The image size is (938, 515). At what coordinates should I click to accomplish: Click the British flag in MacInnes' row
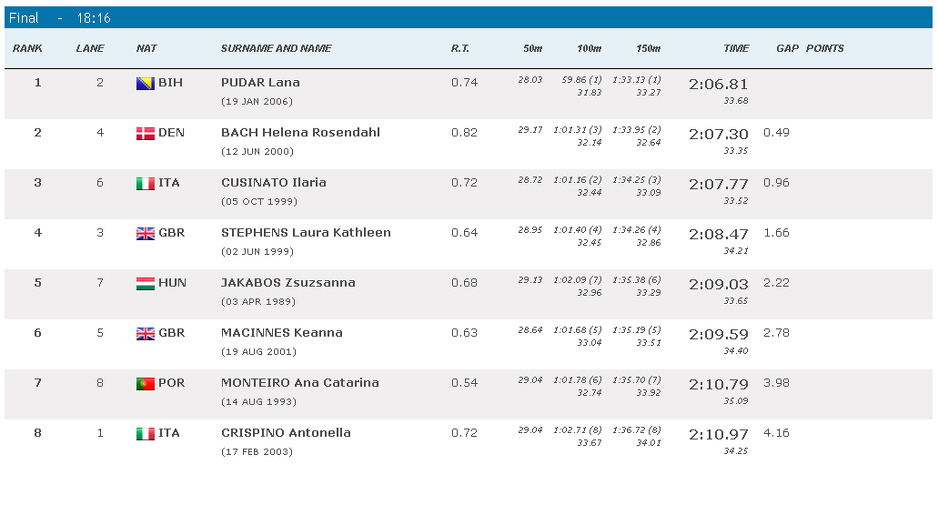(x=145, y=333)
